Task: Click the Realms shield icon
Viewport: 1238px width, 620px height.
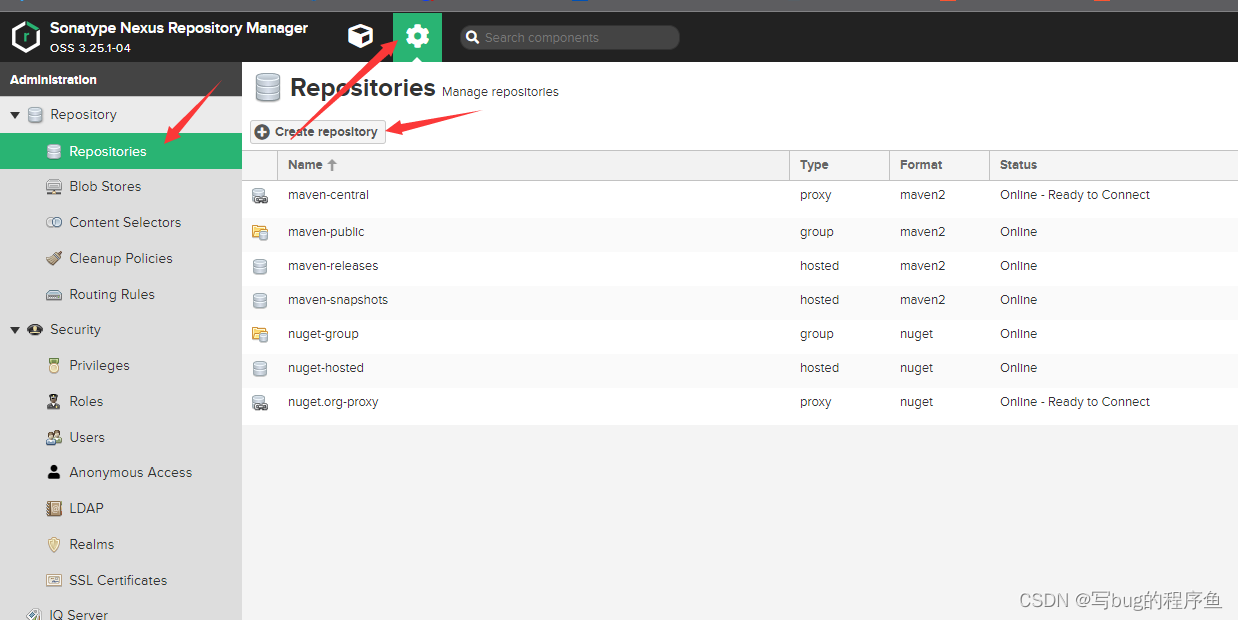Action: (54, 544)
